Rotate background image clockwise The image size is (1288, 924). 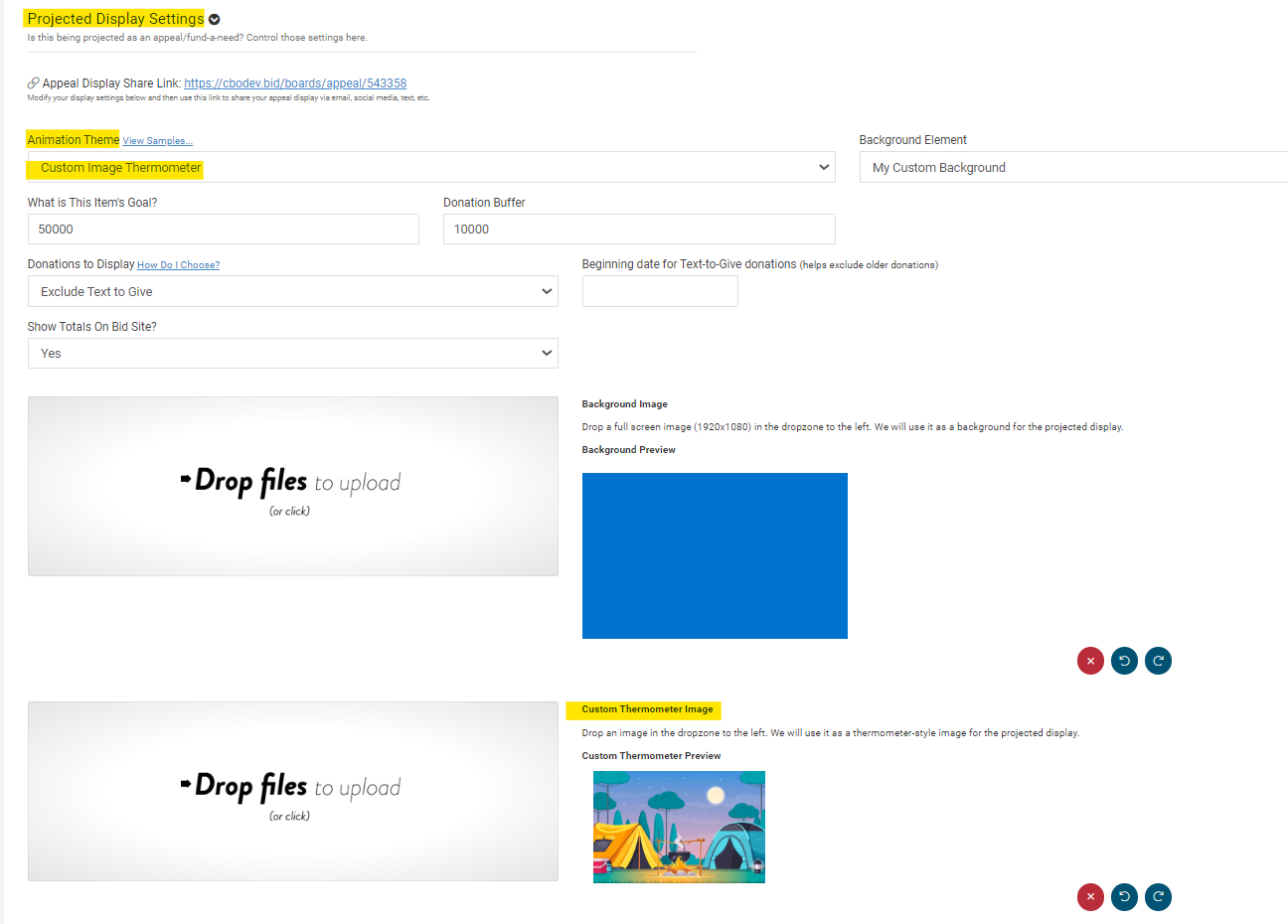[1158, 661]
